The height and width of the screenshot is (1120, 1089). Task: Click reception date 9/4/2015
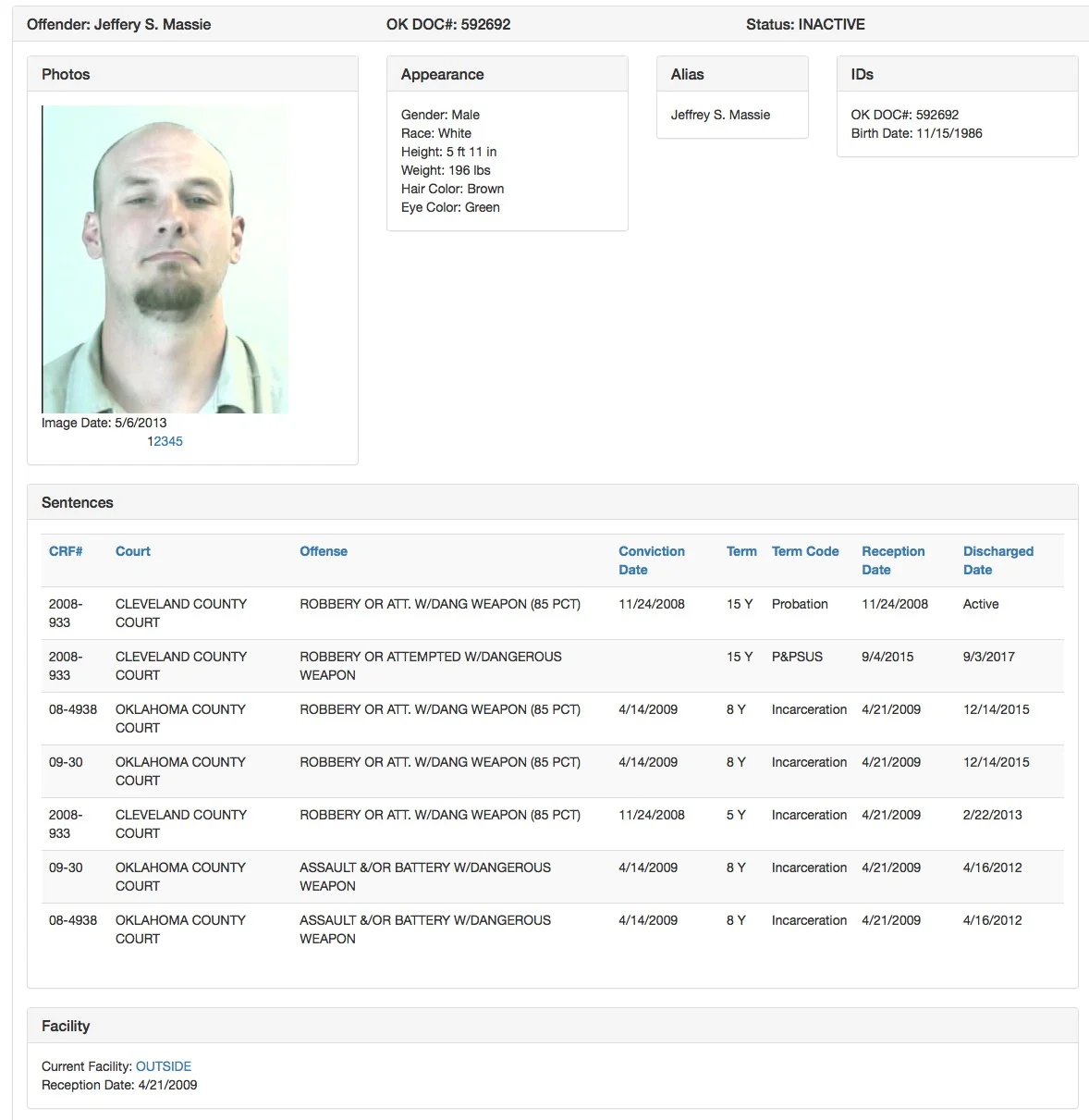[x=887, y=657]
